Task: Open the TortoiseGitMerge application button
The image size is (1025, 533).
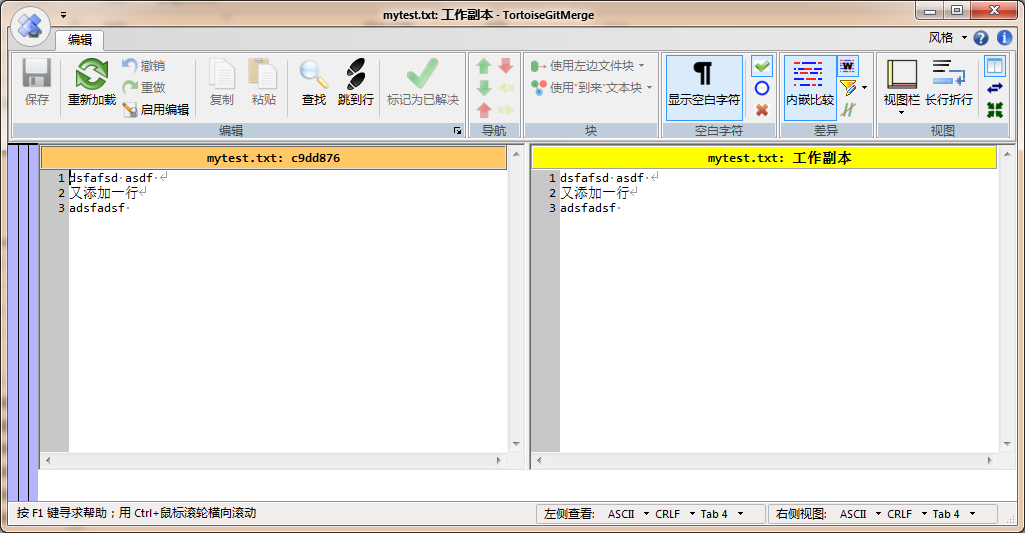Action: coord(30,26)
